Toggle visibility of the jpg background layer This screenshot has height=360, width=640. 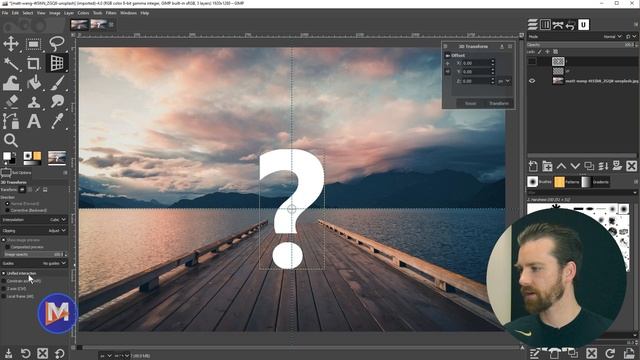(x=532, y=81)
